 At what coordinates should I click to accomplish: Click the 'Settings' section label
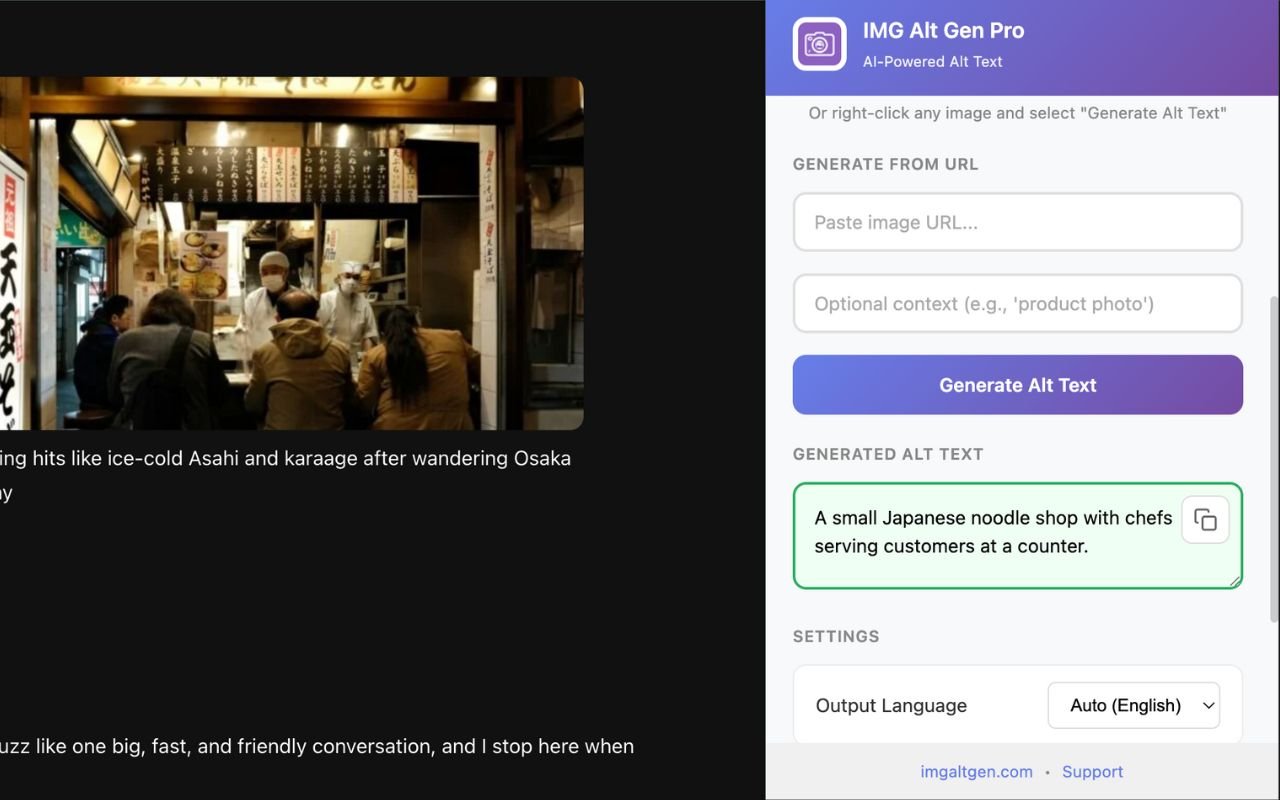836,636
